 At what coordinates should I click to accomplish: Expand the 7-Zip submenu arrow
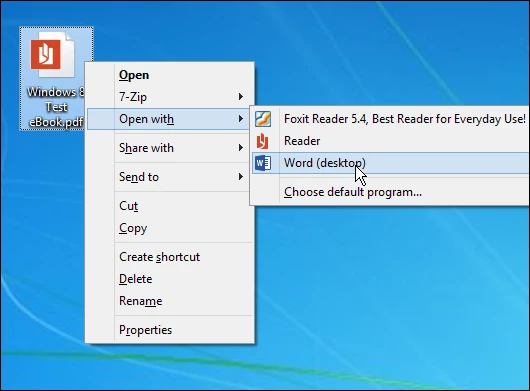241,97
